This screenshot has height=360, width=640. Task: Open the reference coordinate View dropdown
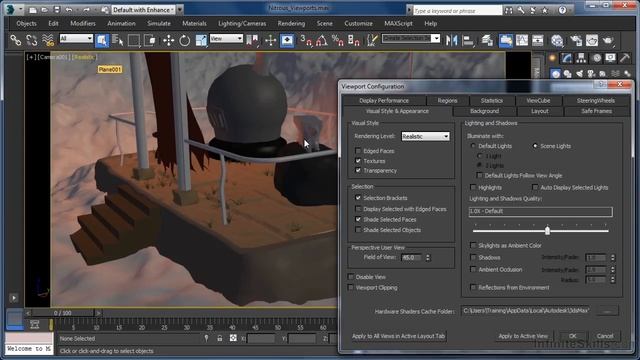click(x=226, y=38)
